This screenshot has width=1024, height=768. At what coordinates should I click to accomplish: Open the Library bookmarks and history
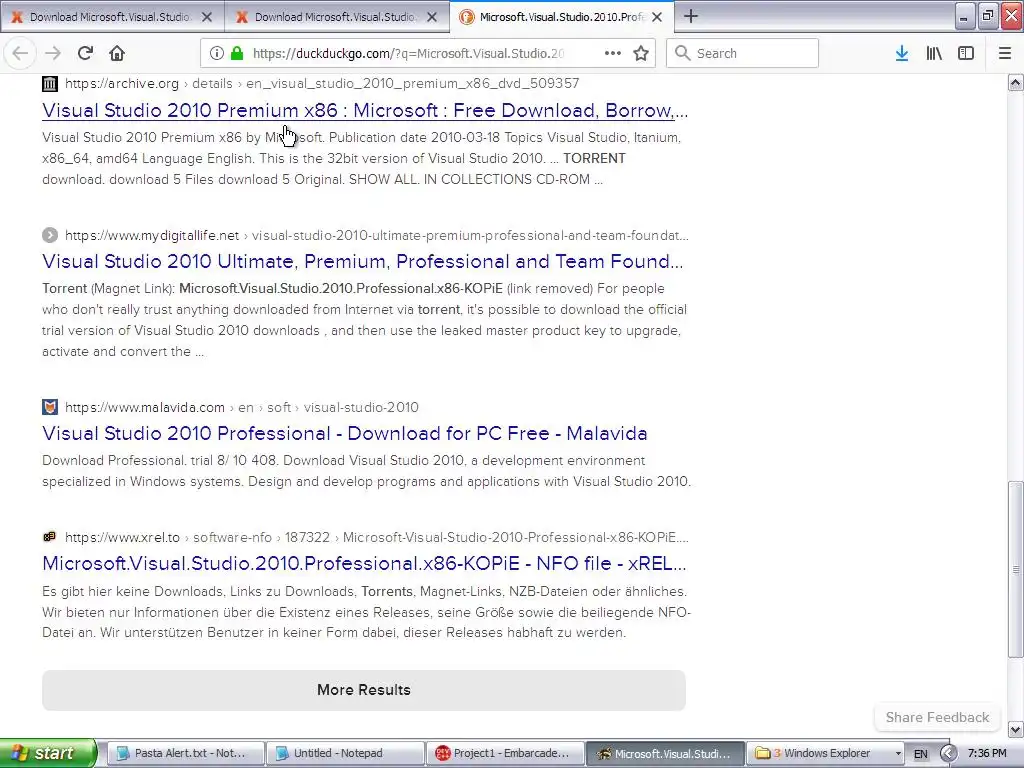(934, 54)
